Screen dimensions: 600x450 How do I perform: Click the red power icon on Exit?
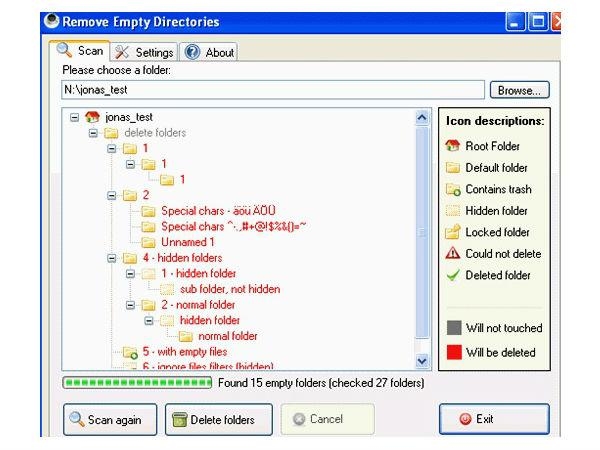(465, 419)
